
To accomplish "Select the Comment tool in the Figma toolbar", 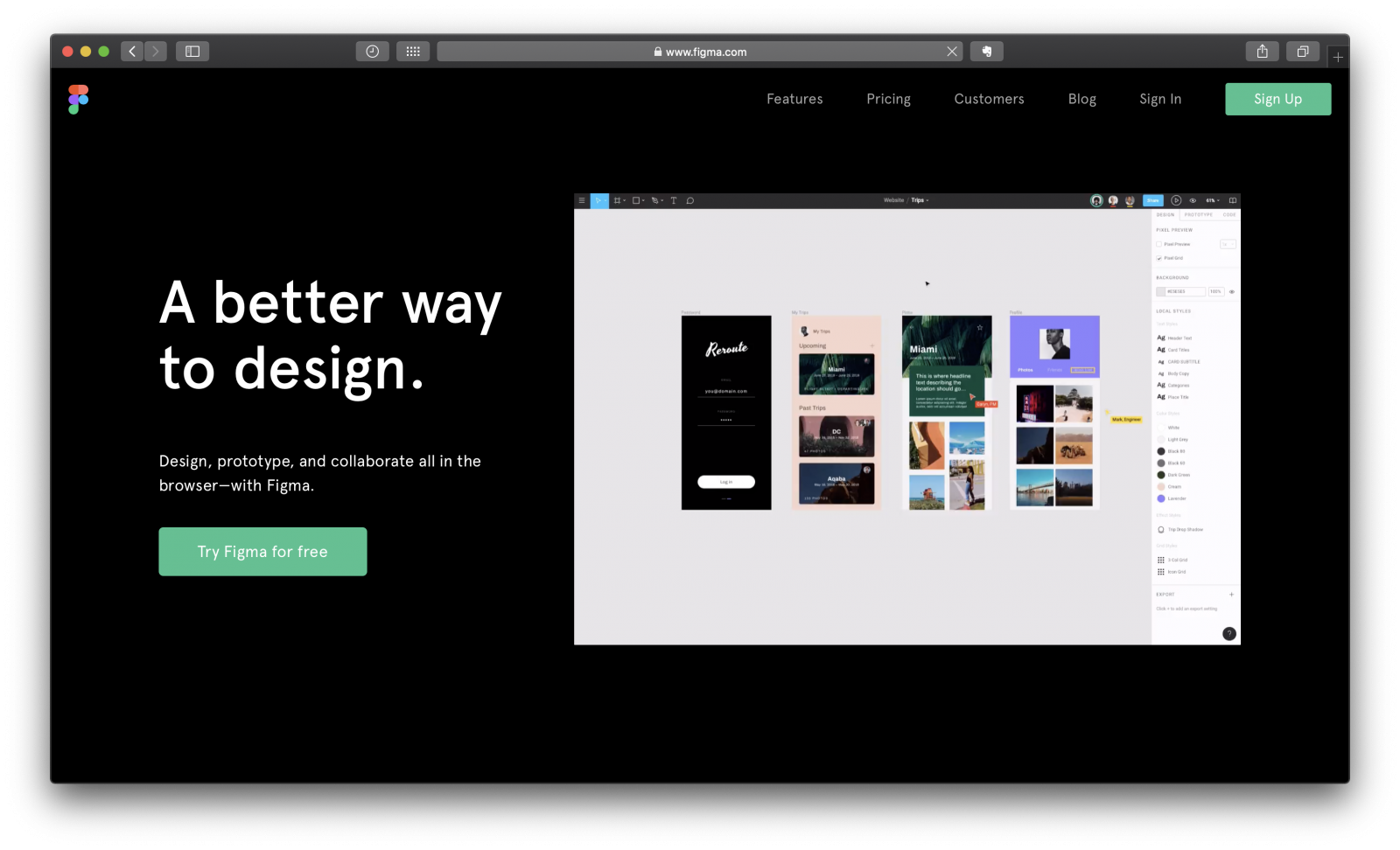I will [x=690, y=200].
